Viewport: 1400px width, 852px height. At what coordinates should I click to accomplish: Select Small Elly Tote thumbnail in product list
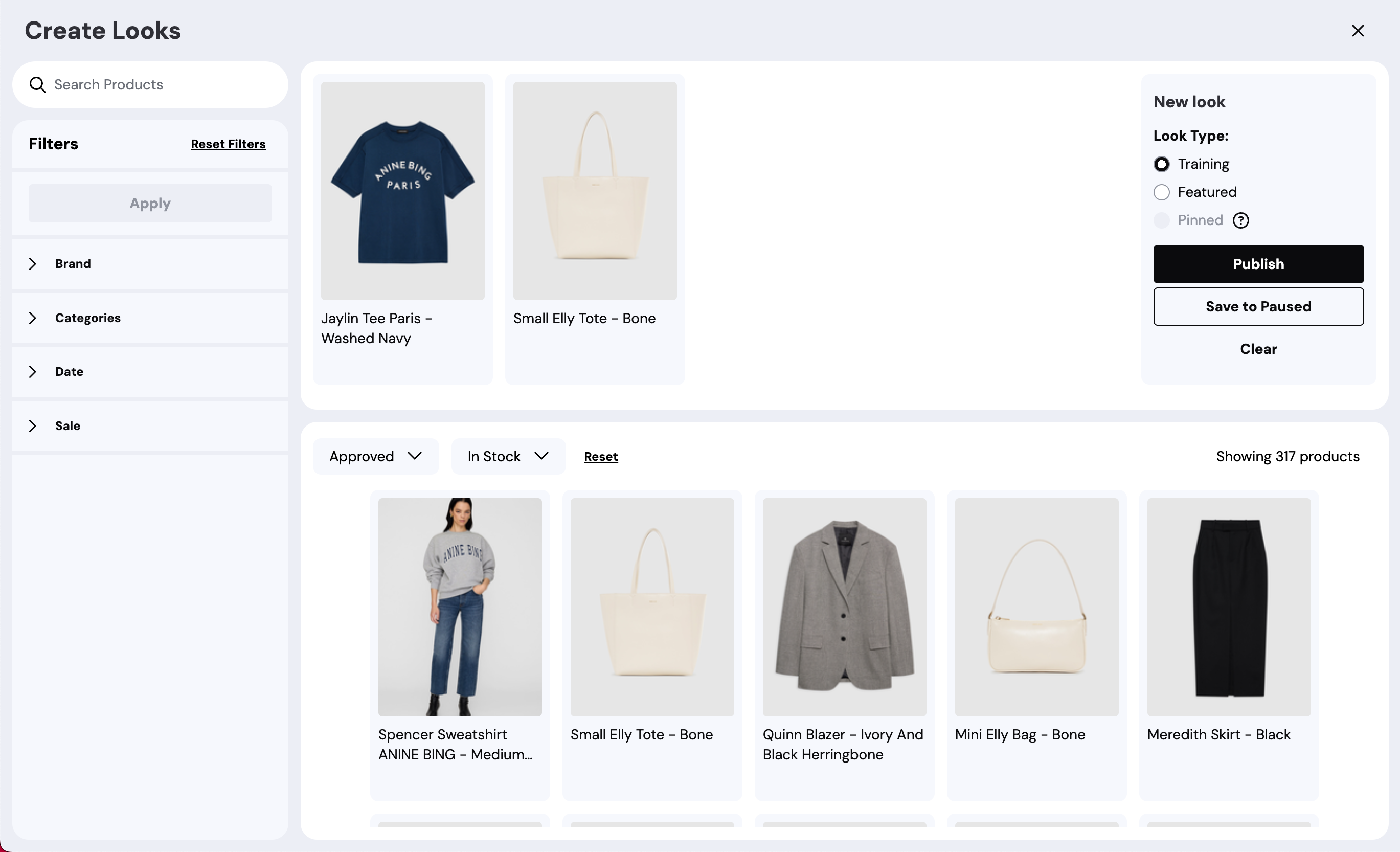pos(652,607)
